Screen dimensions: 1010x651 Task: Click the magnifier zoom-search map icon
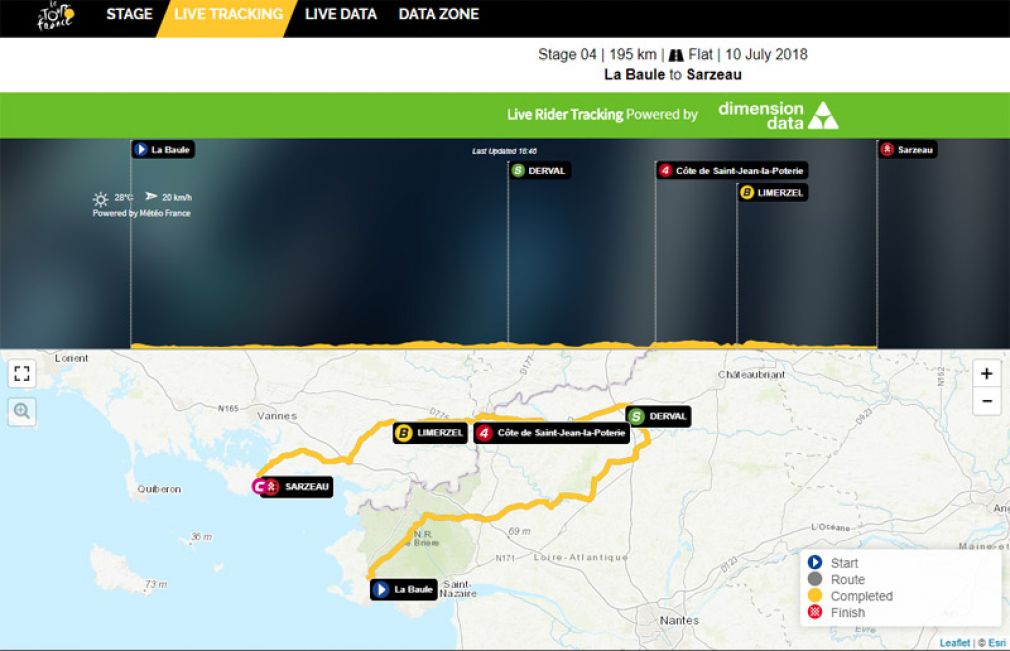22,411
